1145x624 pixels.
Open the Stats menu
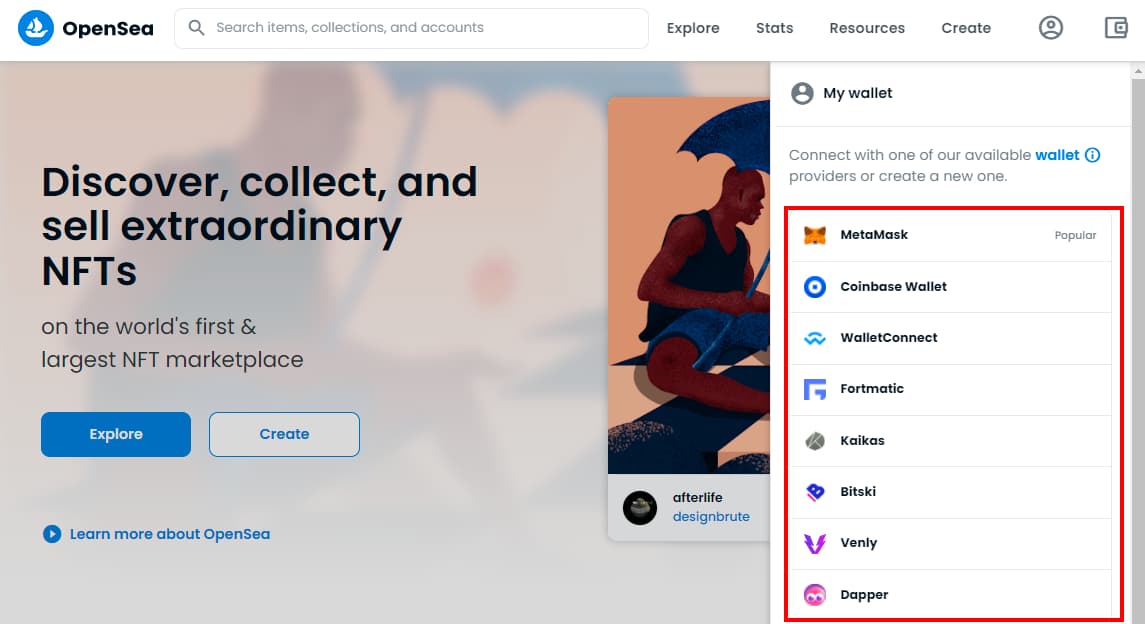774,28
